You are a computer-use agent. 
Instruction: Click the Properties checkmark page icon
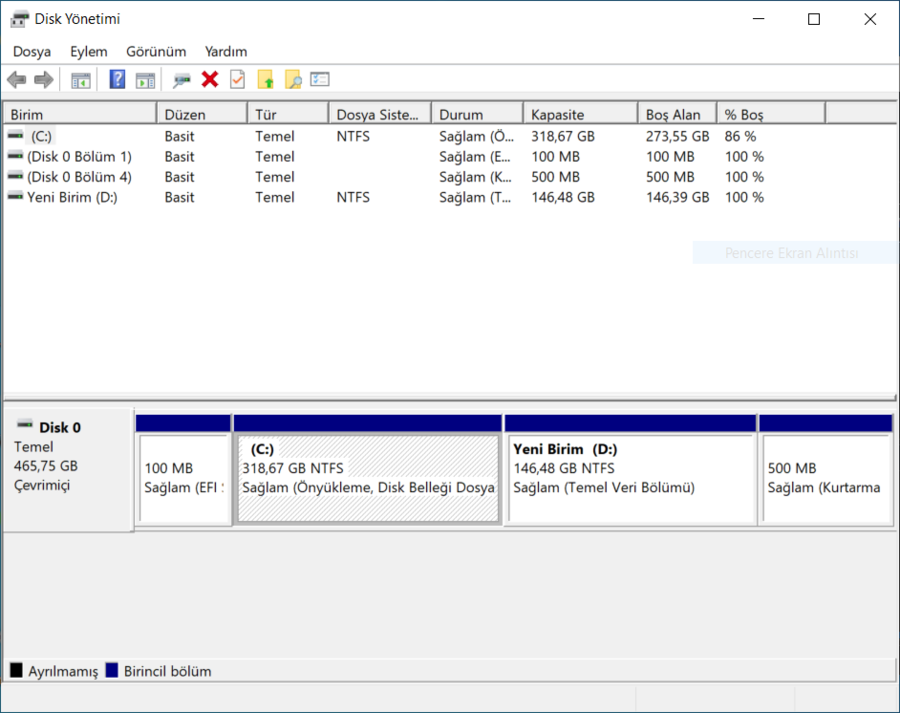(x=237, y=80)
